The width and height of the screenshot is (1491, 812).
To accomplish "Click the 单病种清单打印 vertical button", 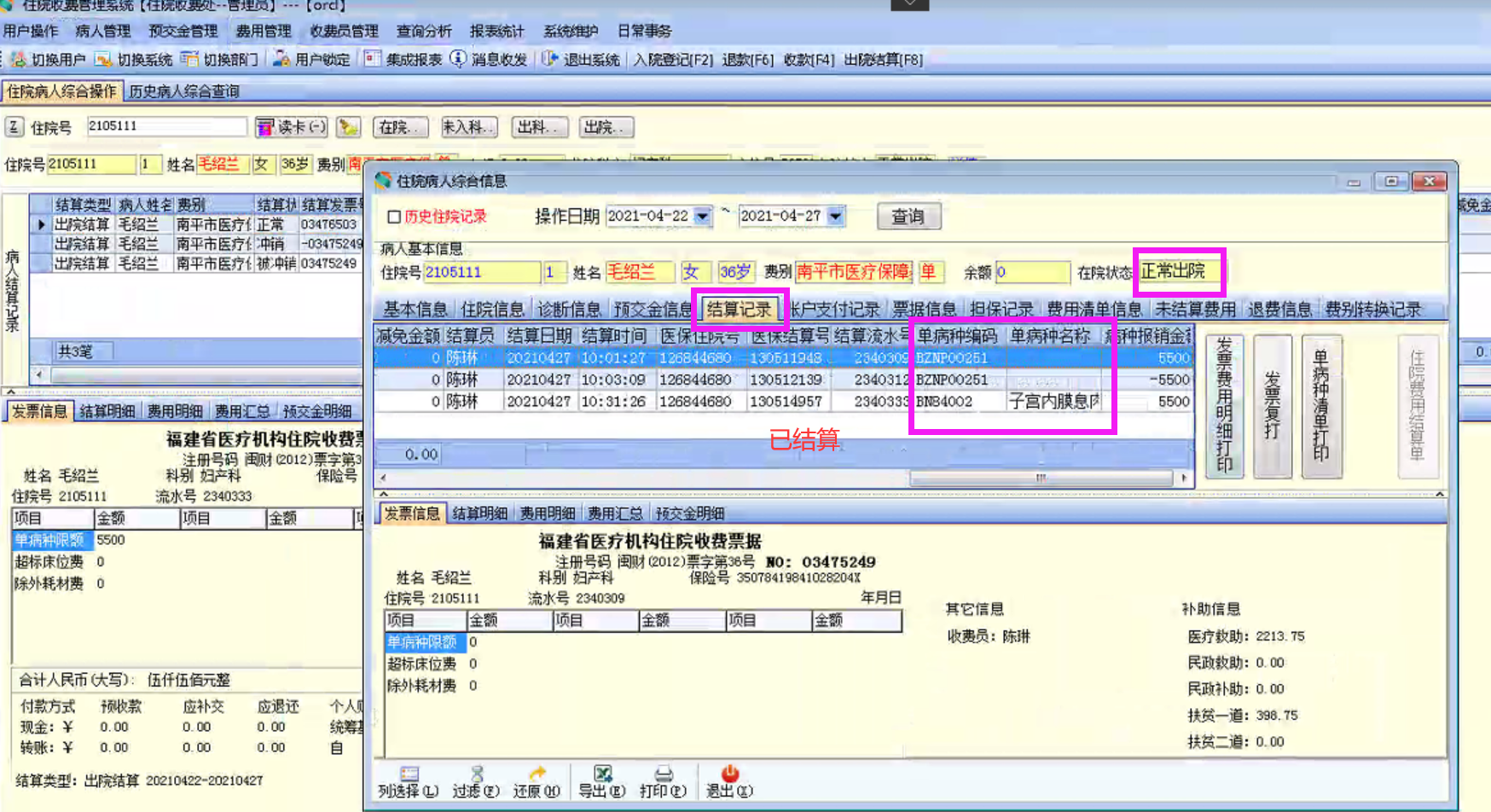I will 1321,406.
